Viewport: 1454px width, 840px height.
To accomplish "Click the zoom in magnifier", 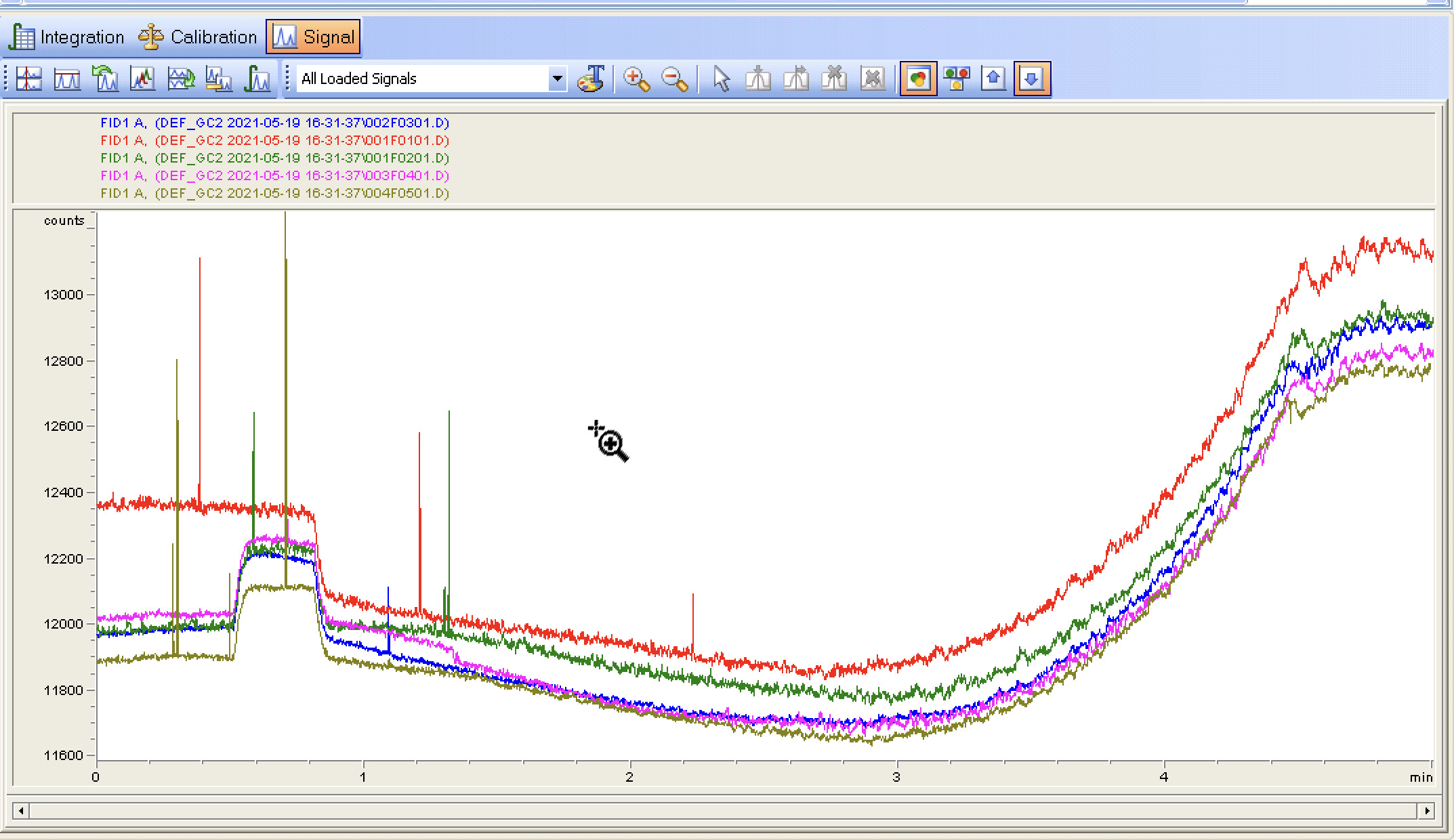I will (636, 79).
